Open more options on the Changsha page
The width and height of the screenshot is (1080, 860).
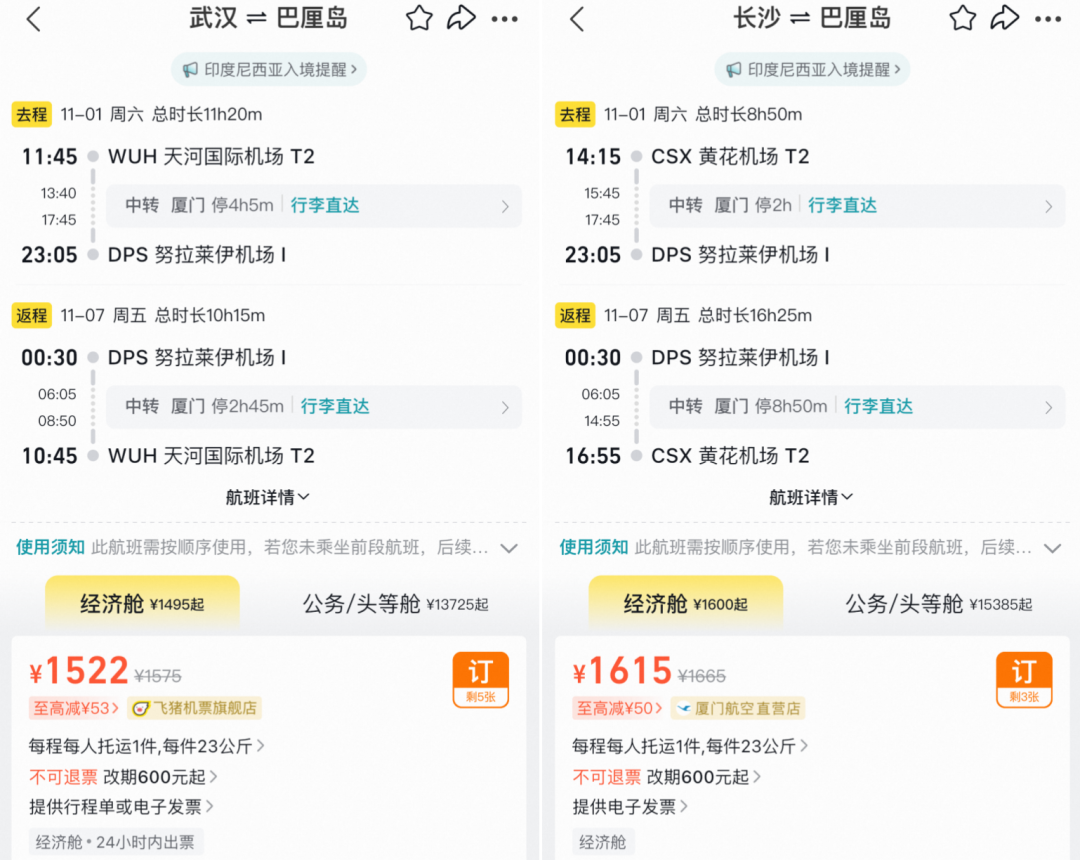[x=1049, y=18]
